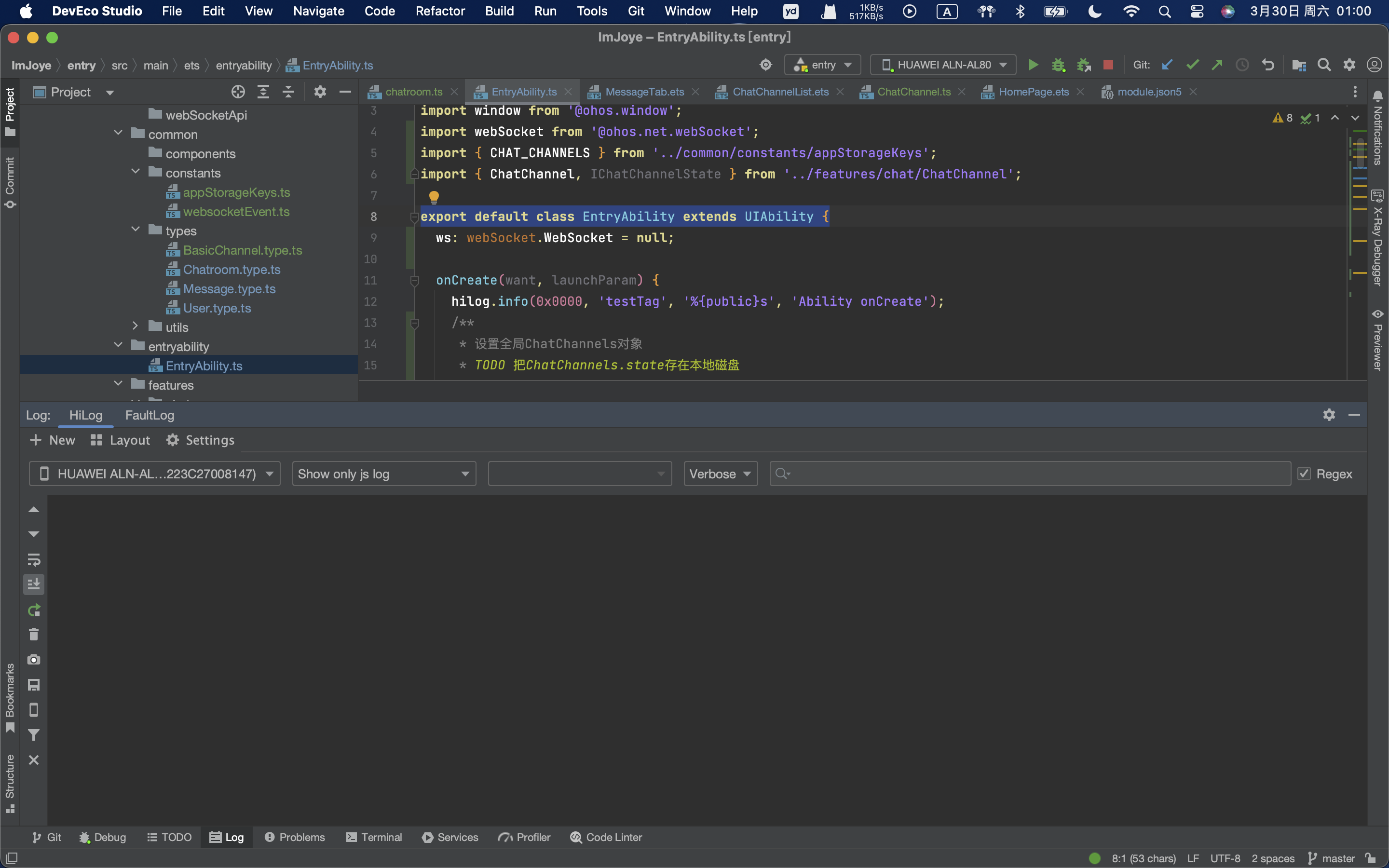Image resolution: width=1389 pixels, height=868 pixels.
Task: Collapse all in Project tree icon
Action: [x=288, y=92]
